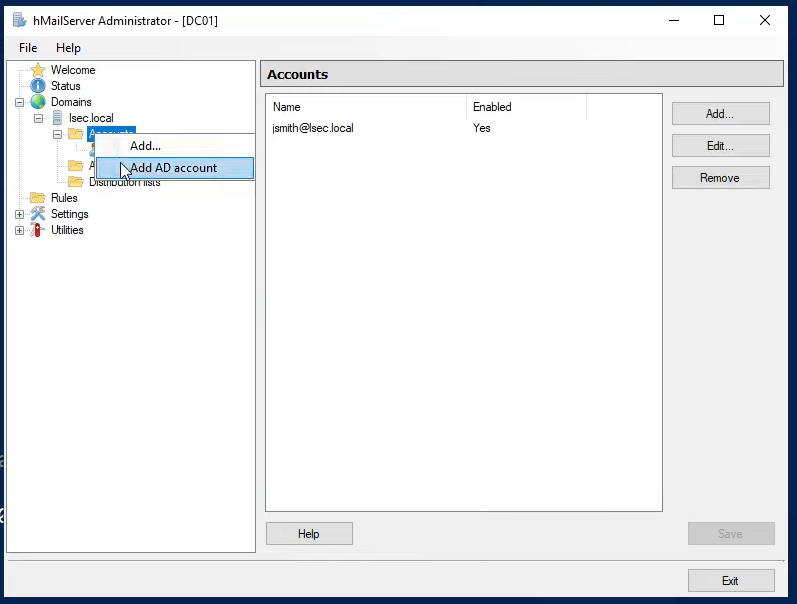The width and height of the screenshot is (797, 604).
Task: Expand the Settings tree node
Action: point(19,214)
